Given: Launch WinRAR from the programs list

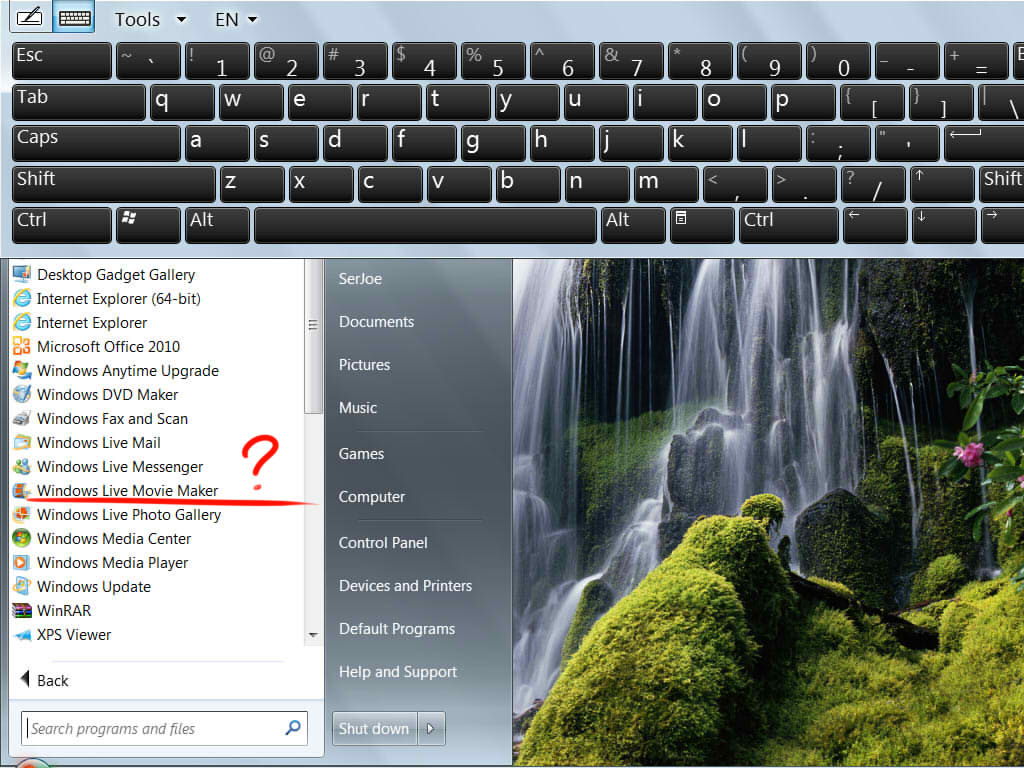Looking at the screenshot, I should 63,611.
